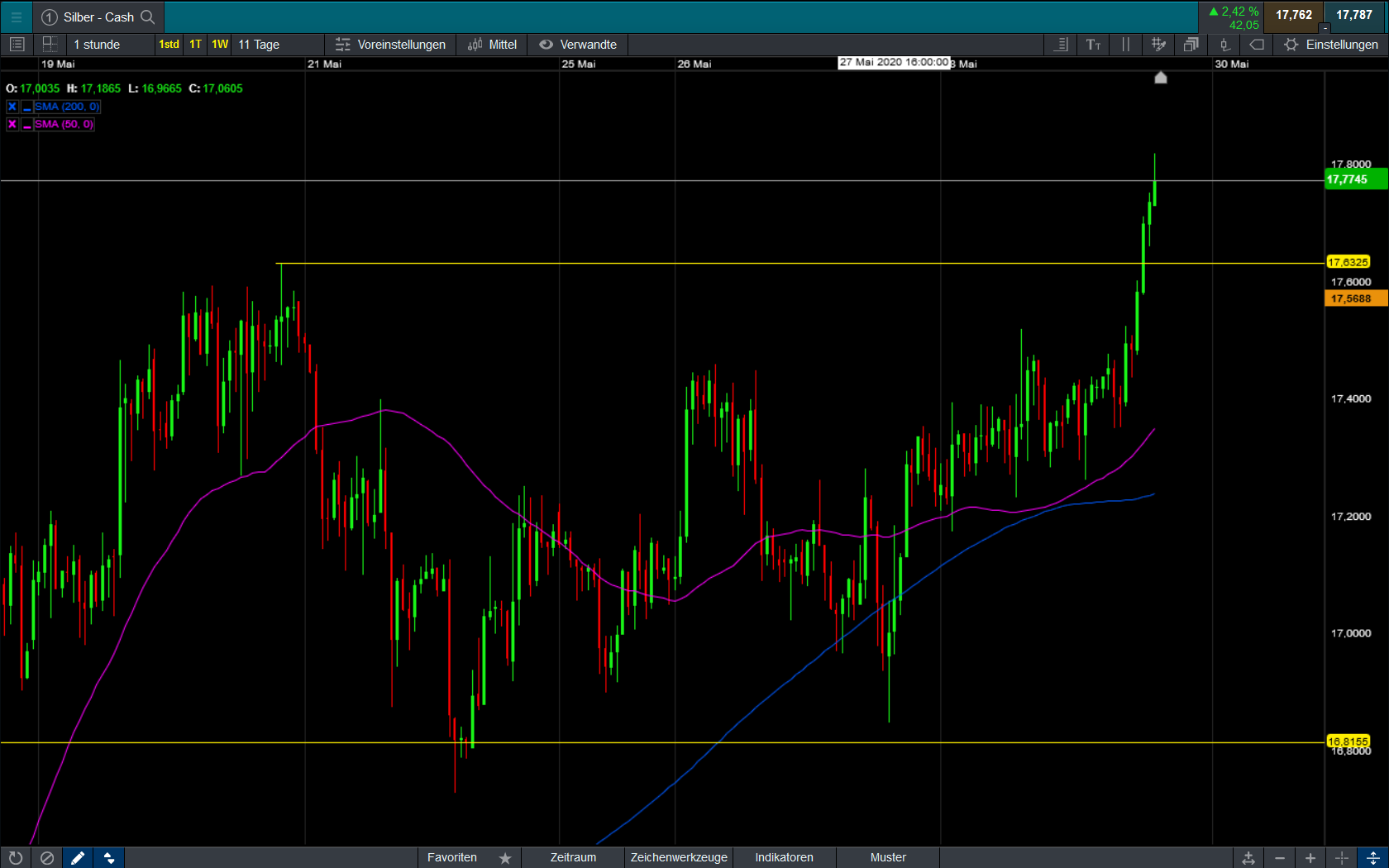
Task: Switch to the 1std quick interval
Action: point(169,45)
